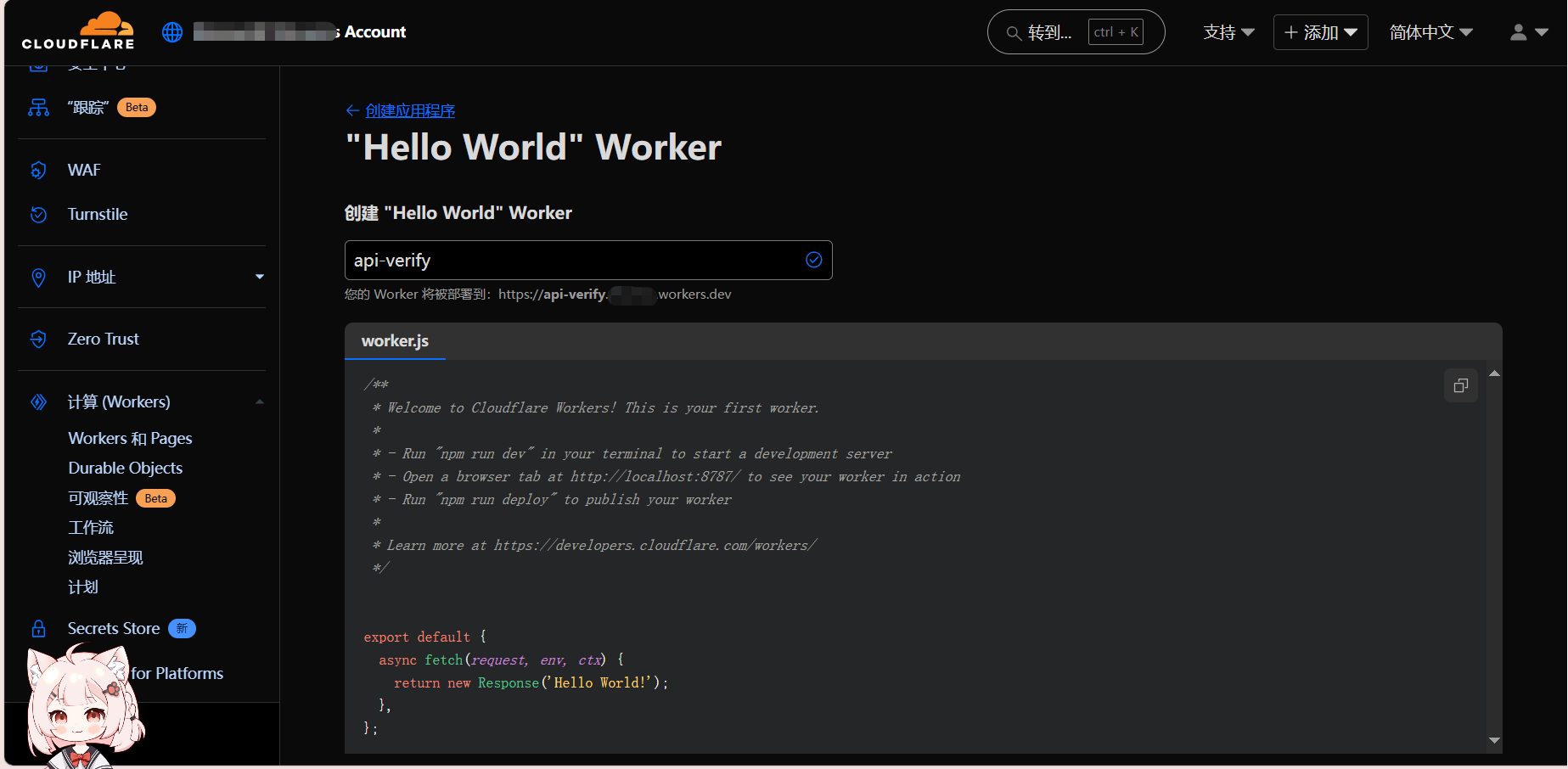Click the Secrets Store lock icon

[38, 629]
